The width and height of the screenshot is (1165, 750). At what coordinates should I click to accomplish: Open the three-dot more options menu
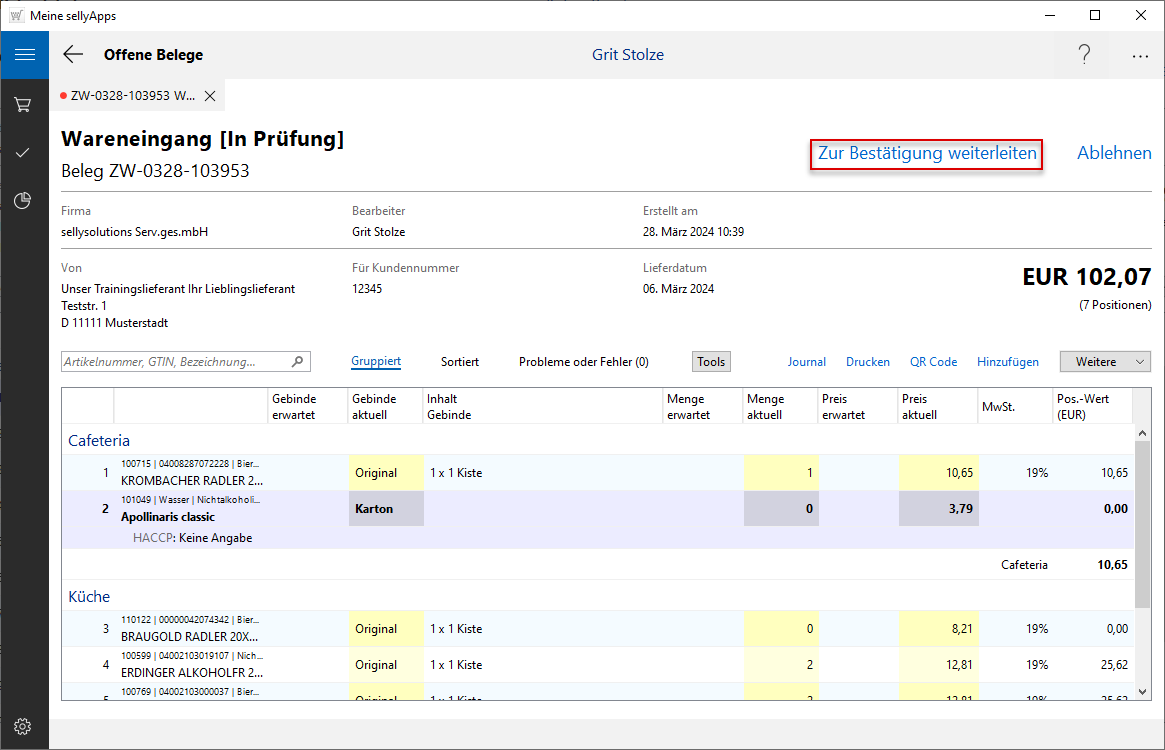tap(1140, 55)
